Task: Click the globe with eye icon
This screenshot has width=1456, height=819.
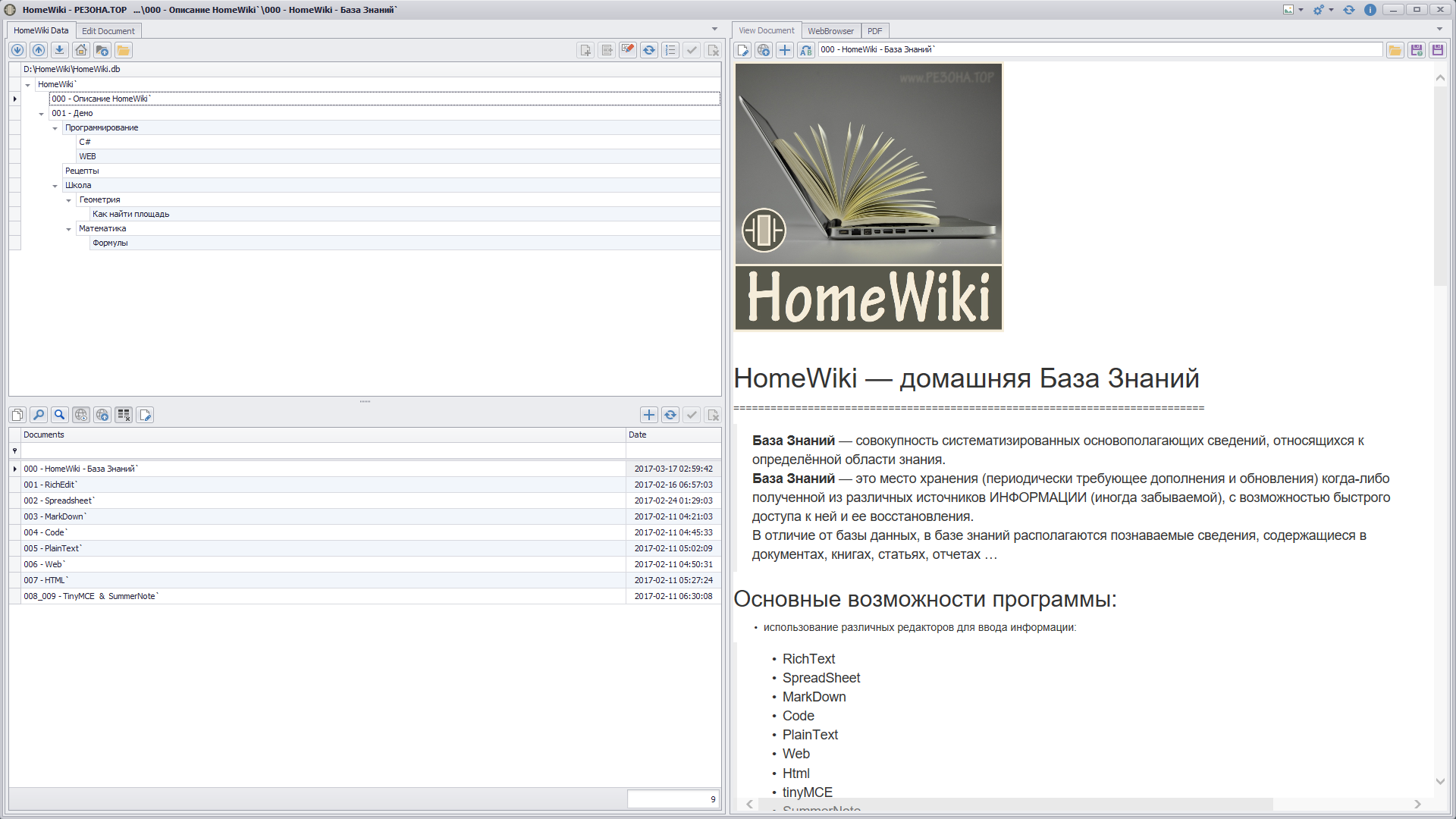Action: pyautogui.click(x=81, y=415)
